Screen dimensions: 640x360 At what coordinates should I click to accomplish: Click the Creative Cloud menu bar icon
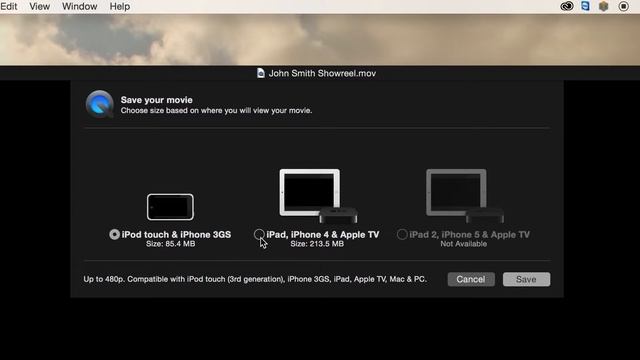[x=567, y=6]
